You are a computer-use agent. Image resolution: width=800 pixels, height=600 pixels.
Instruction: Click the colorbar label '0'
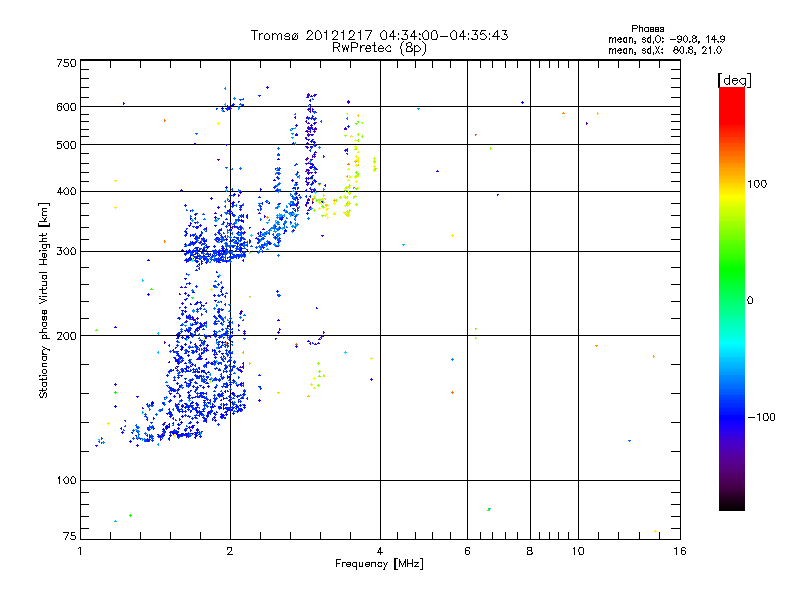click(x=750, y=301)
